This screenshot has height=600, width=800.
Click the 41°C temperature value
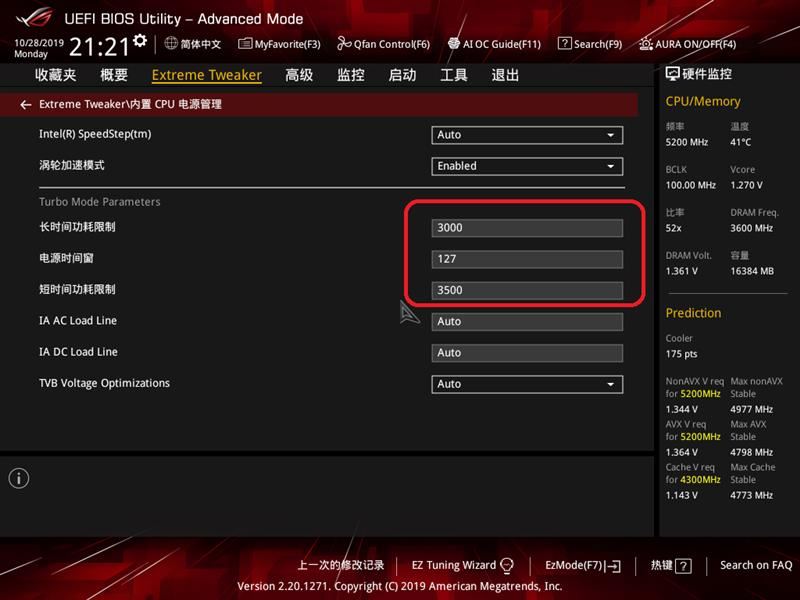click(x=740, y=142)
